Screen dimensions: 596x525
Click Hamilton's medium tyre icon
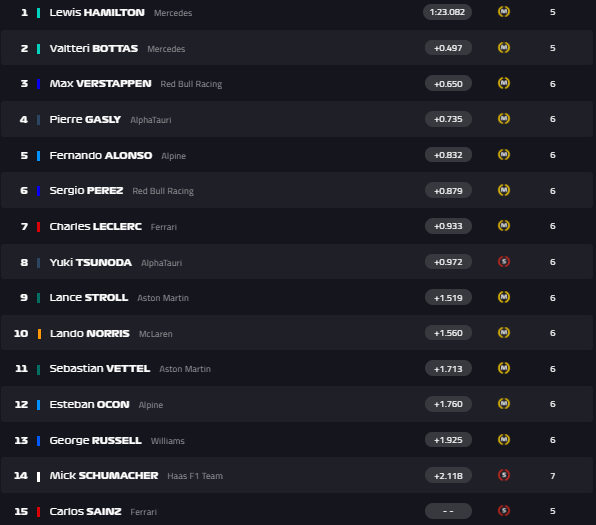(x=504, y=12)
